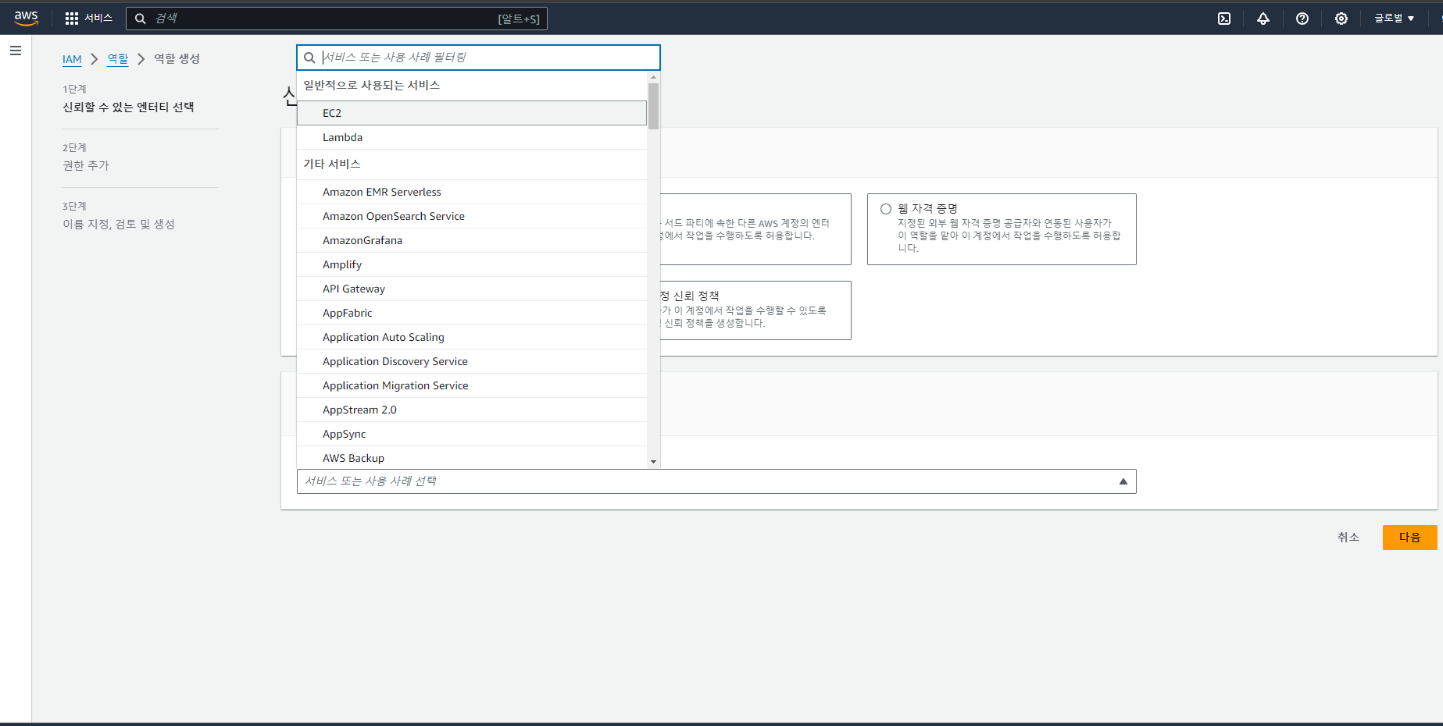Click the 취소 button

pyautogui.click(x=1348, y=537)
